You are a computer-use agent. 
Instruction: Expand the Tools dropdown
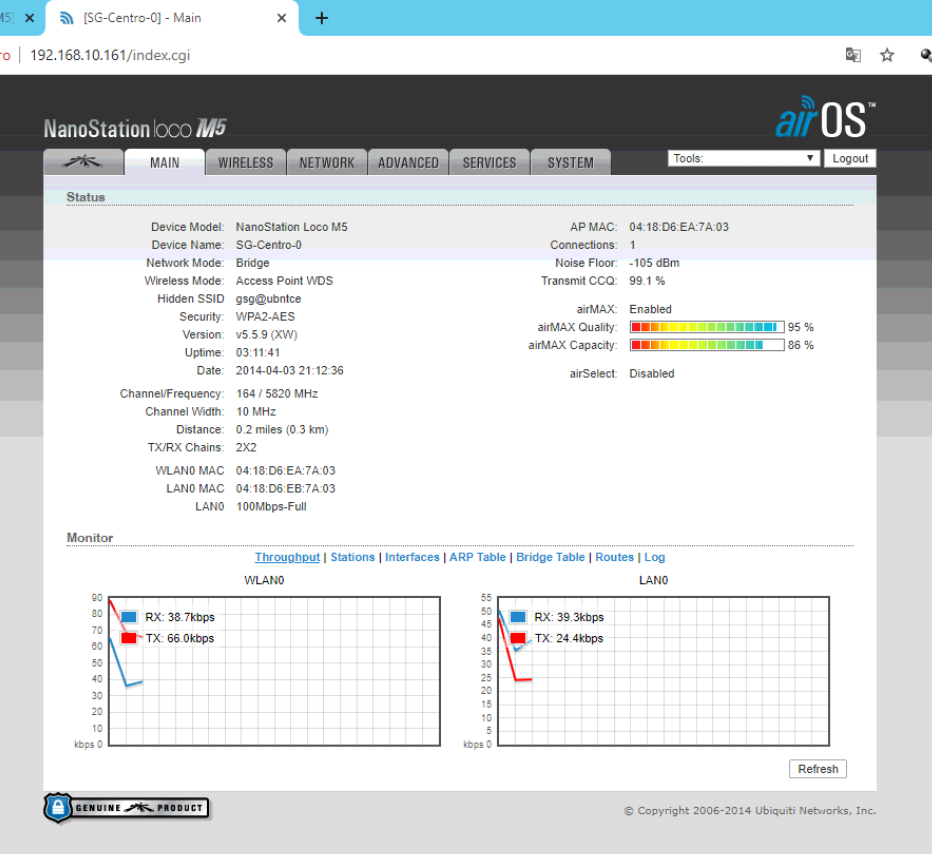pos(744,158)
